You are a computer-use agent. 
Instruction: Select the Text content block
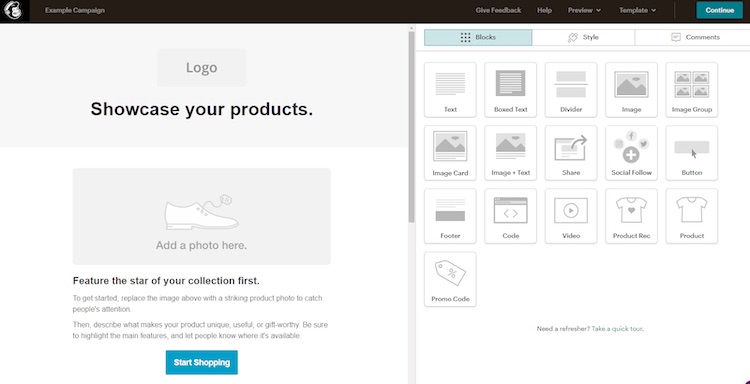(450, 89)
